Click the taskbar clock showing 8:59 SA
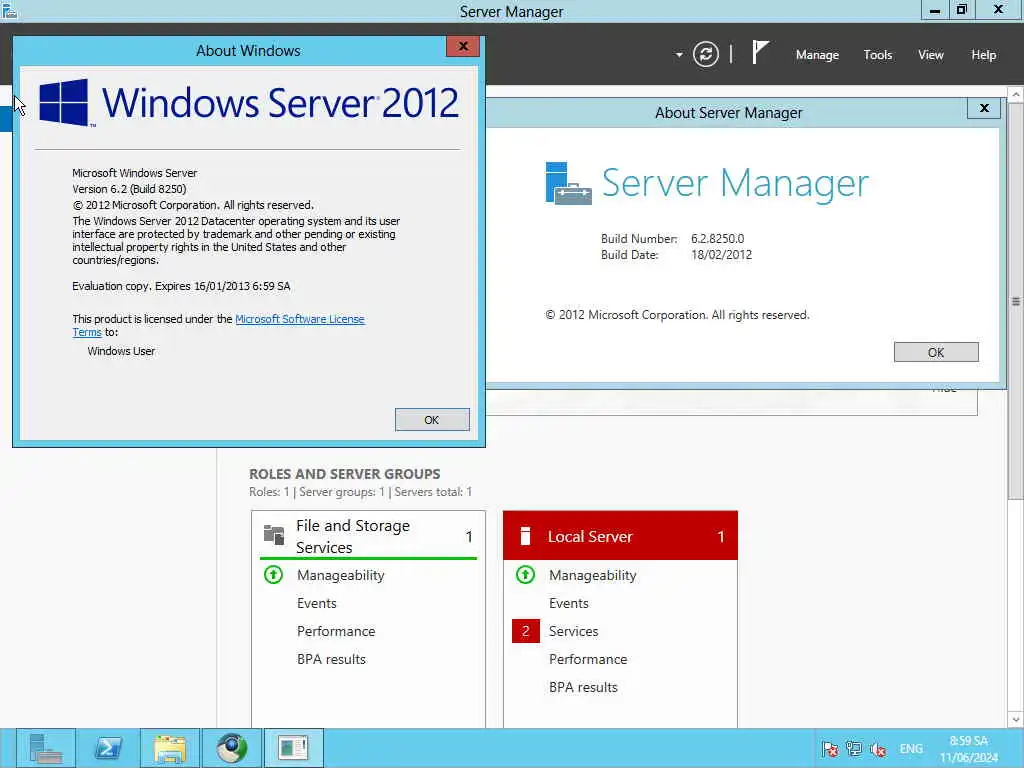The width and height of the screenshot is (1024, 768). click(968, 749)
